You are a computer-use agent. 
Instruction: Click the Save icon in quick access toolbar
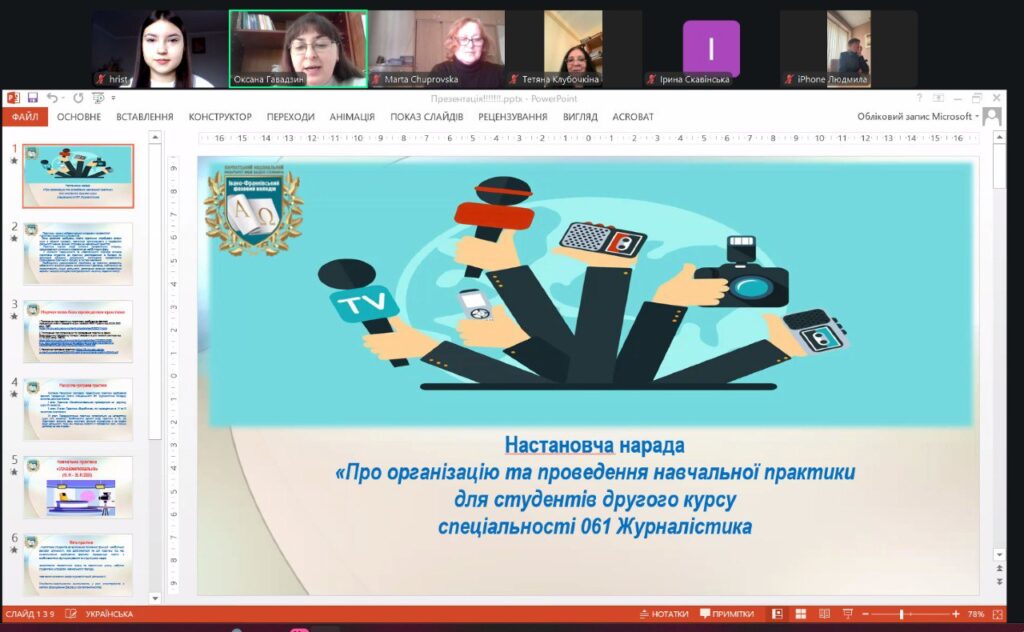(33, 98)
